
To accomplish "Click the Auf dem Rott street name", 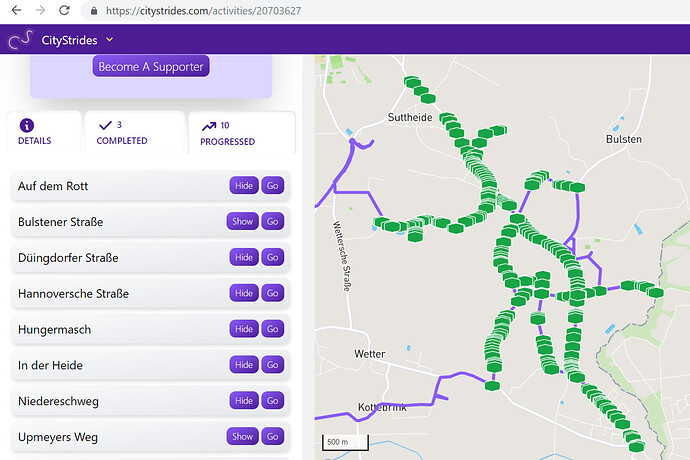I will click(53, 186).
